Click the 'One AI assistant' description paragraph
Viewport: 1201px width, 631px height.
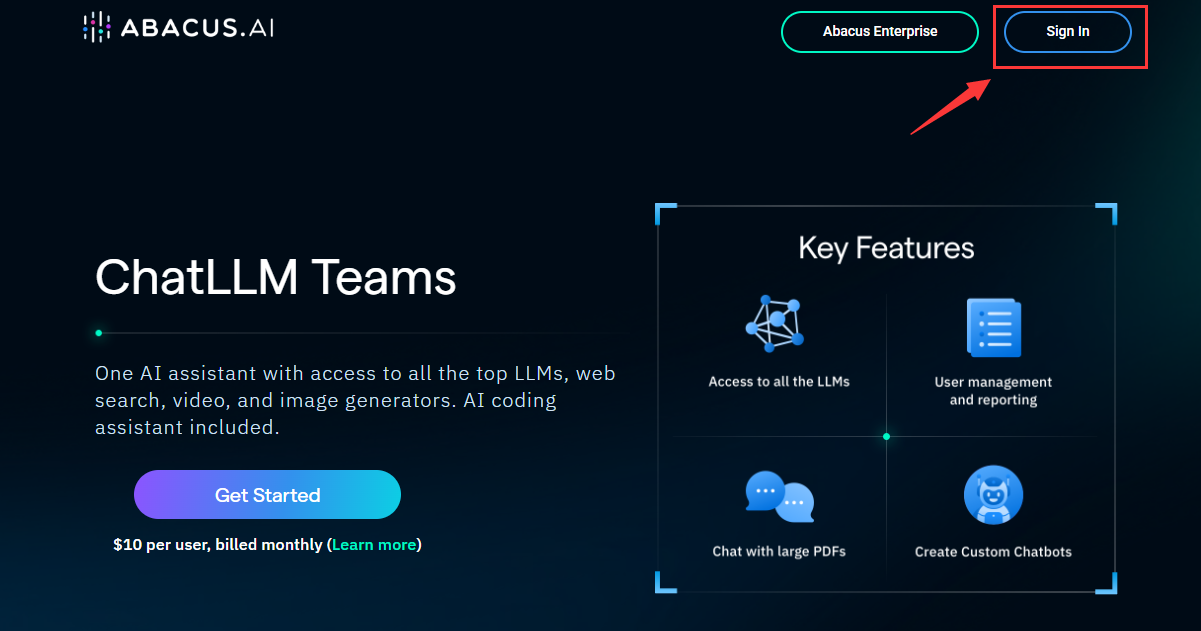pyautogui.click(x=355, y=400)
